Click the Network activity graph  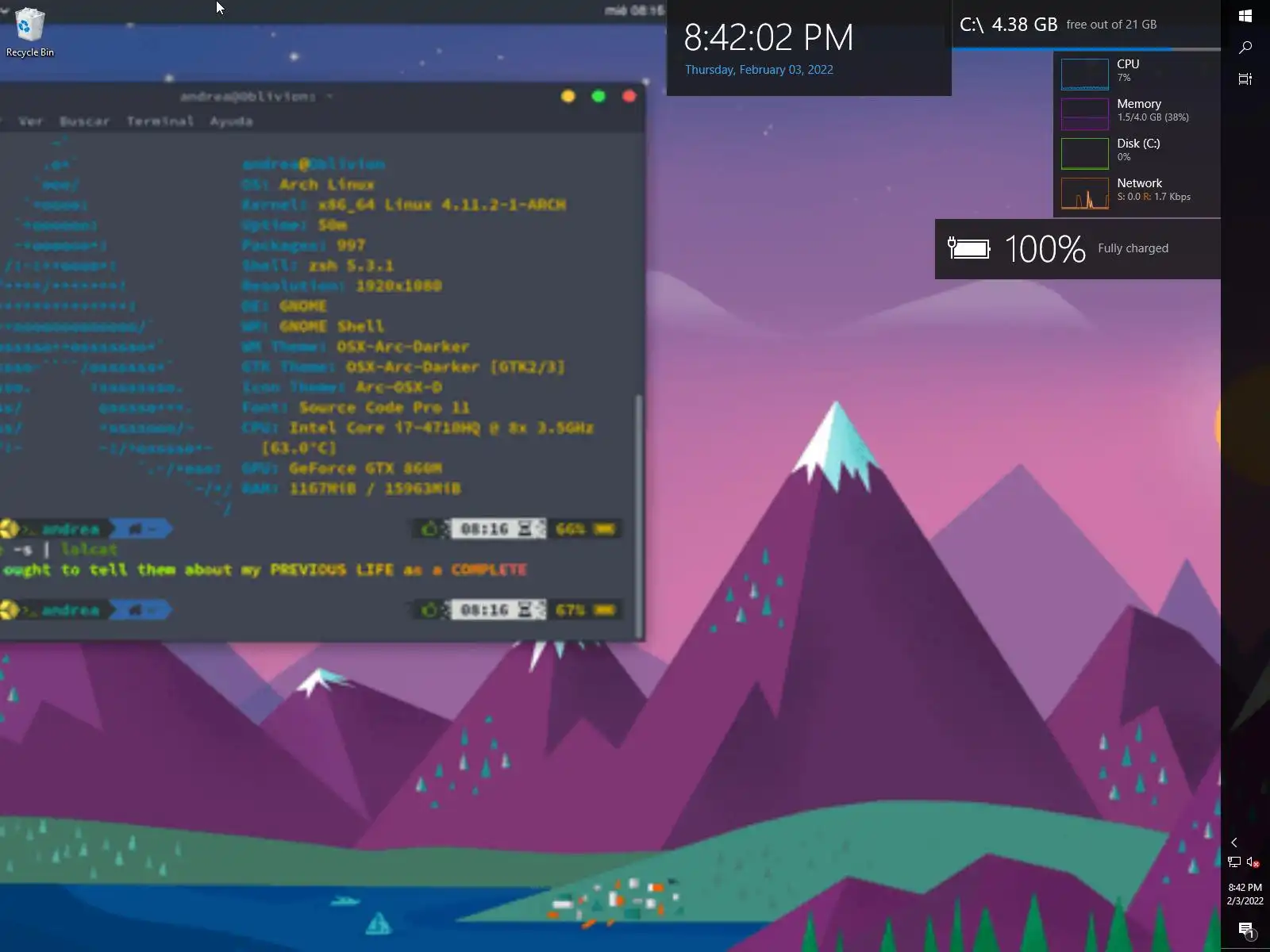pyautogui.click(x=1085, y=193)
